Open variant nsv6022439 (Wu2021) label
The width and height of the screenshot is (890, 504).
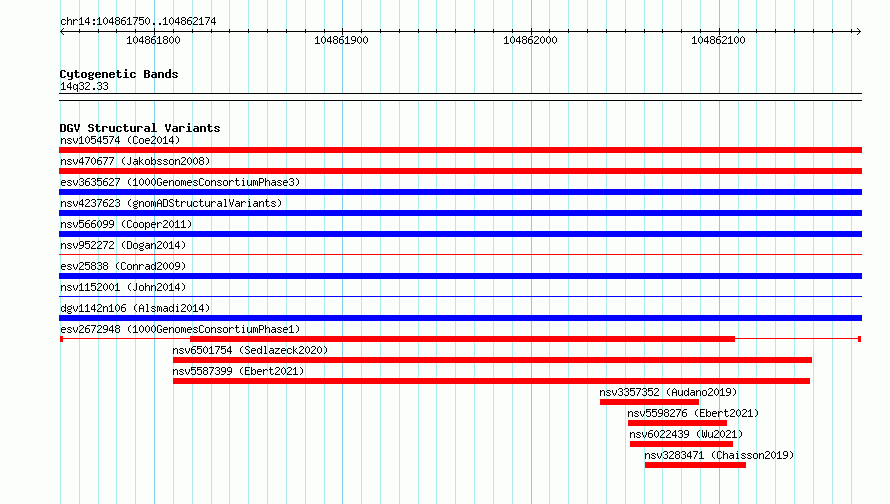[x=686, y=434]
